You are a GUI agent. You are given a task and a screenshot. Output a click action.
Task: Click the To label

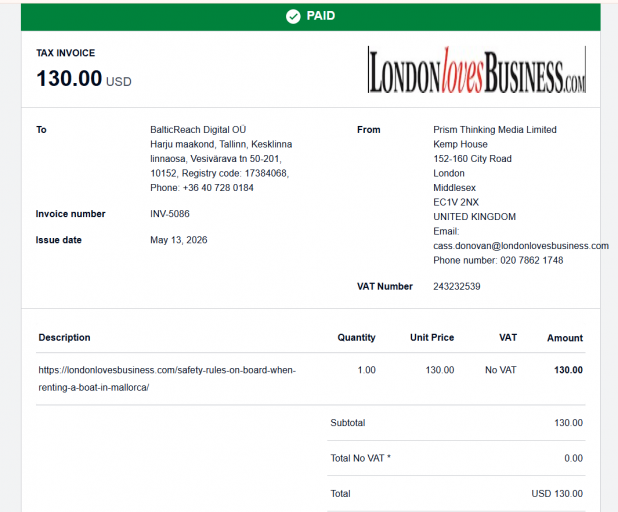click(x=41, y=130)
